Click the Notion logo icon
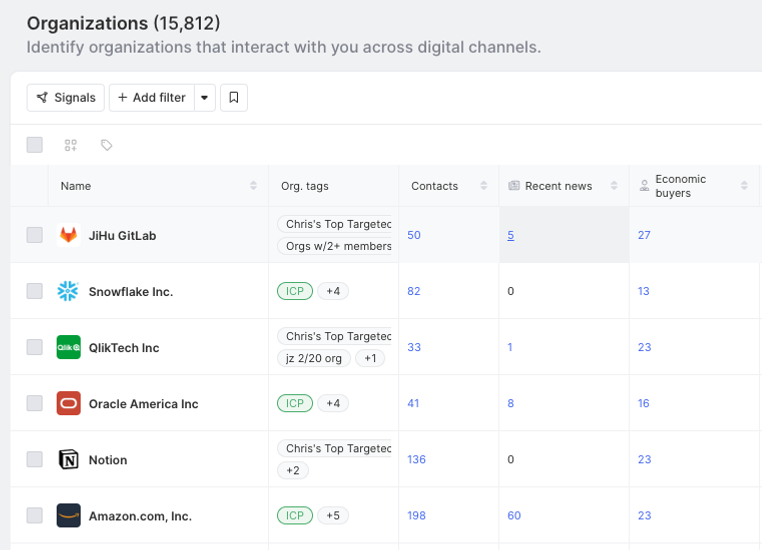Screen dimensions: 762x550 click(x=68, y=459)
